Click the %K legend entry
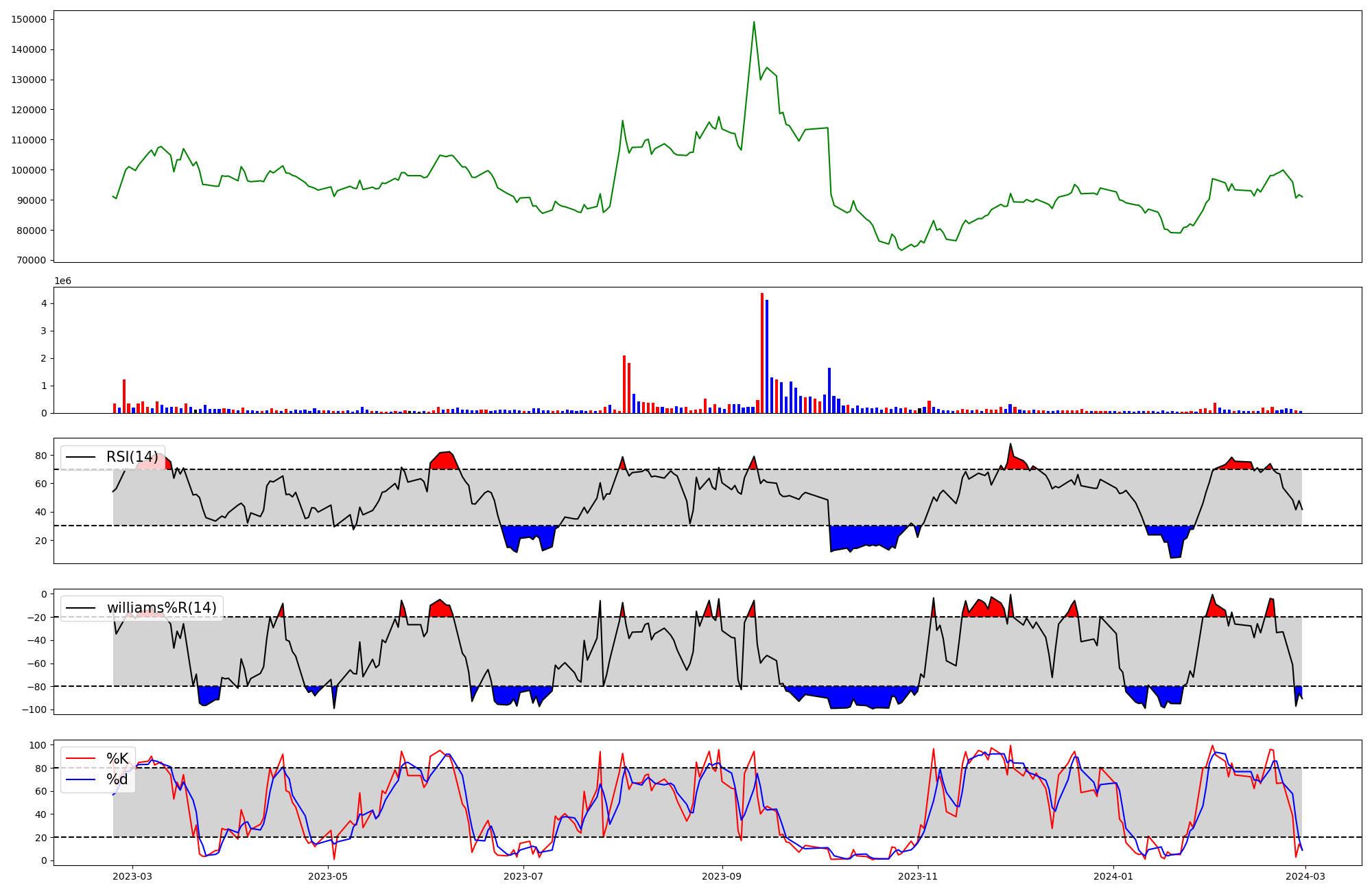Image resolution: width=1372 pixels, height=892 pixels. click(117, 759)
